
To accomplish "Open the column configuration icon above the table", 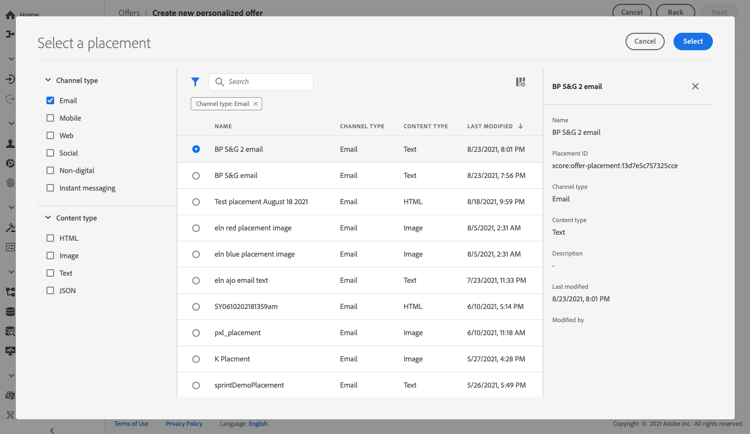I will click(520, 82).
